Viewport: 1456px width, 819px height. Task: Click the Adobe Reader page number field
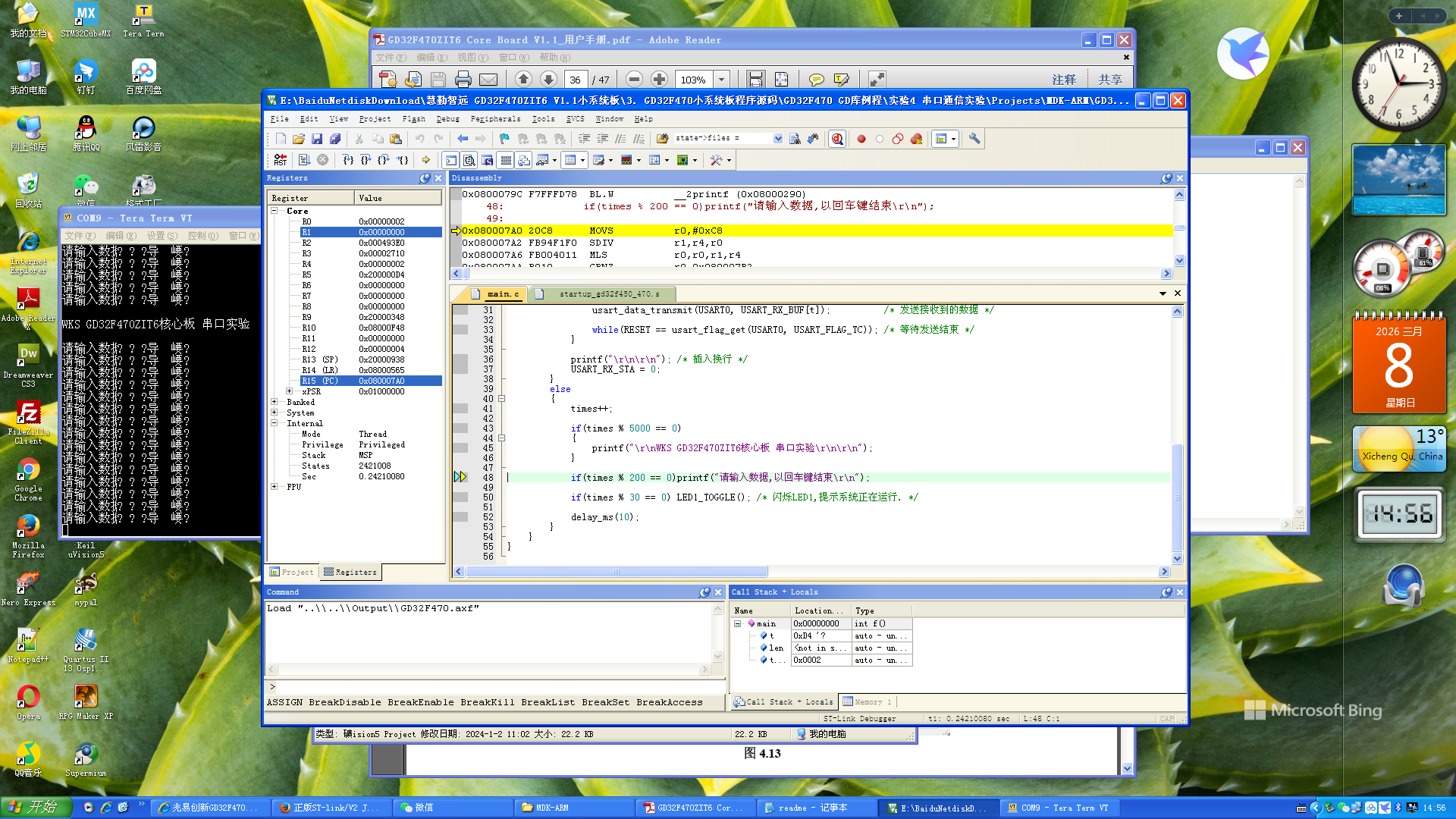coord(576,80)
